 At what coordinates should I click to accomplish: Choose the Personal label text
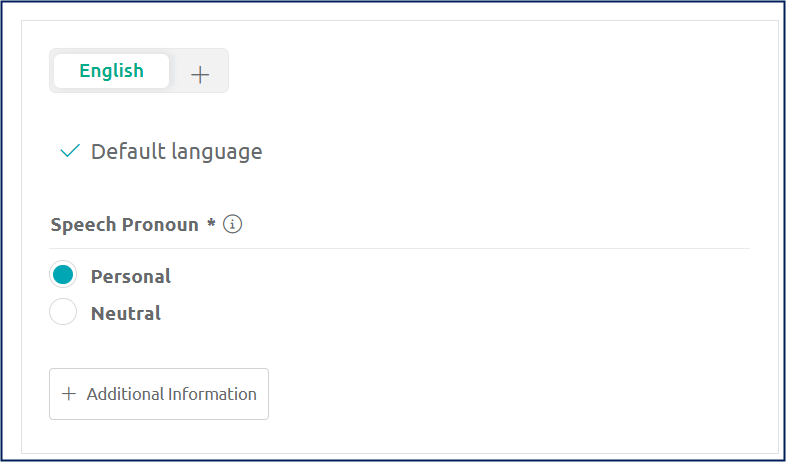pyautogui.click(x=131, y=276)
